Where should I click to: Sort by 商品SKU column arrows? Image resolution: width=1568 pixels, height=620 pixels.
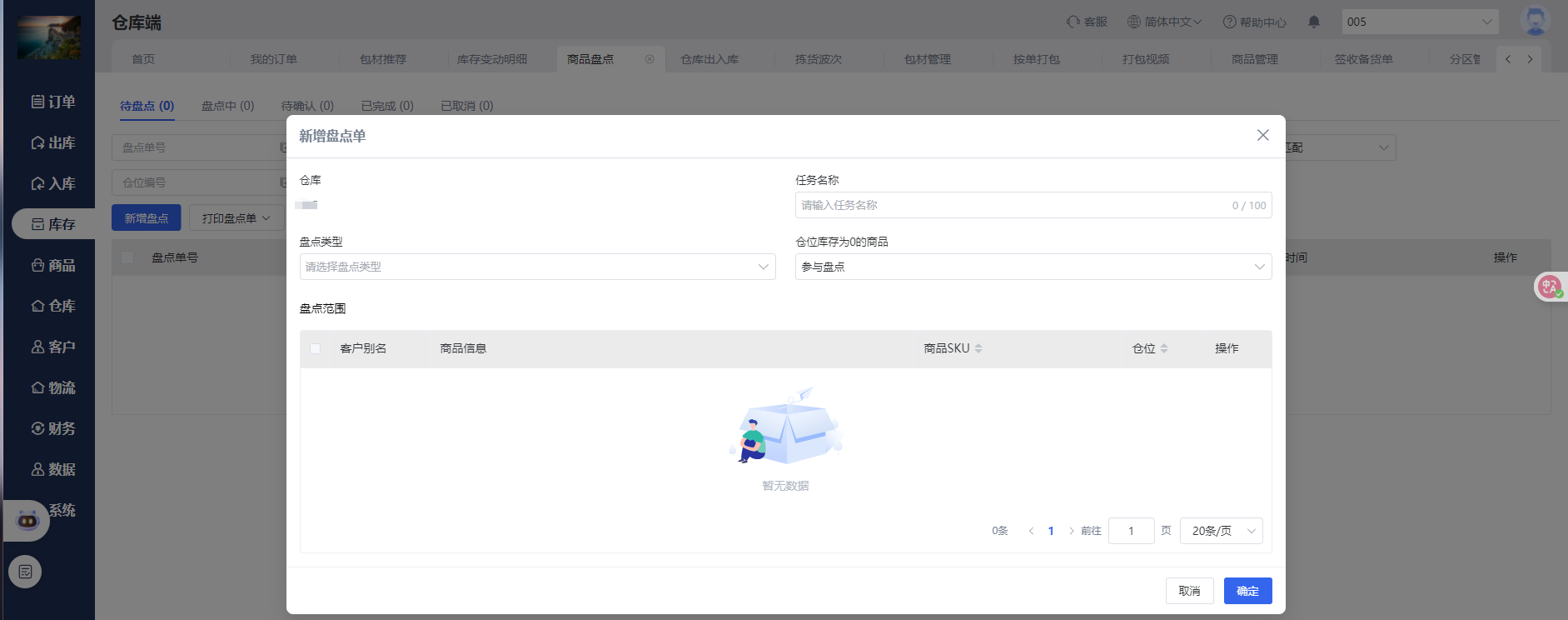coord(978,348)
